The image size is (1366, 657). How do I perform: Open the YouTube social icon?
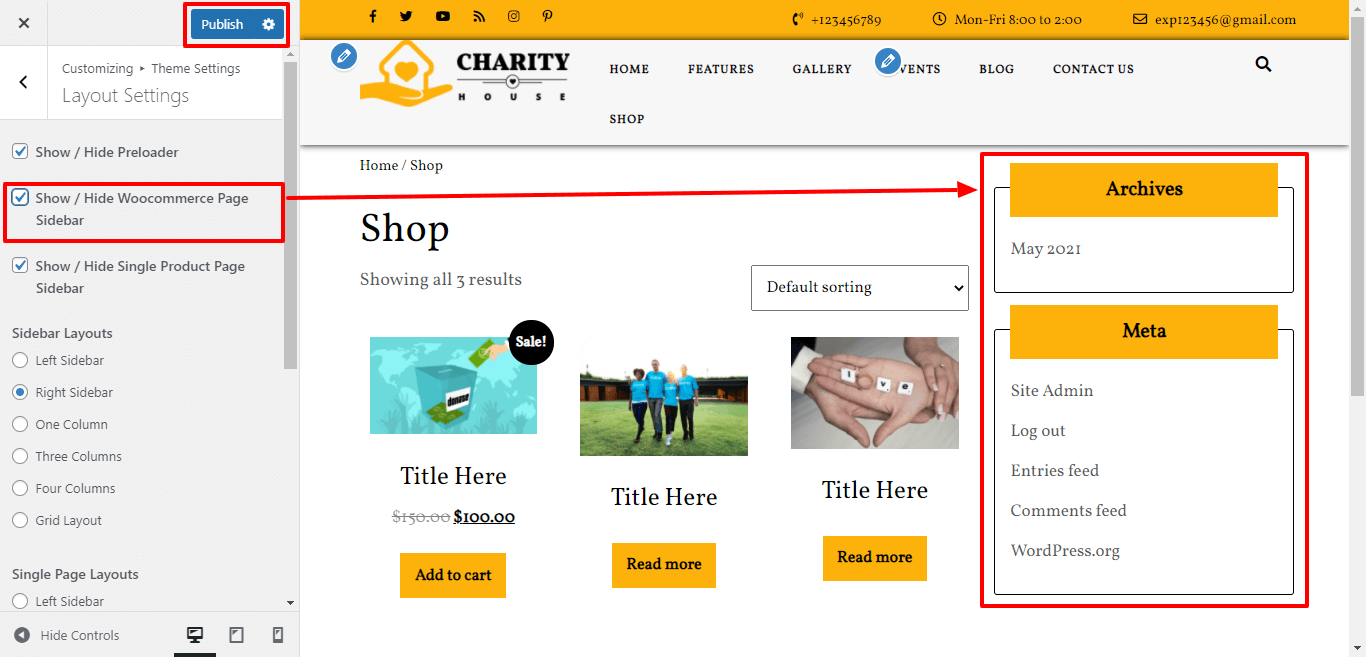point(442,17)
